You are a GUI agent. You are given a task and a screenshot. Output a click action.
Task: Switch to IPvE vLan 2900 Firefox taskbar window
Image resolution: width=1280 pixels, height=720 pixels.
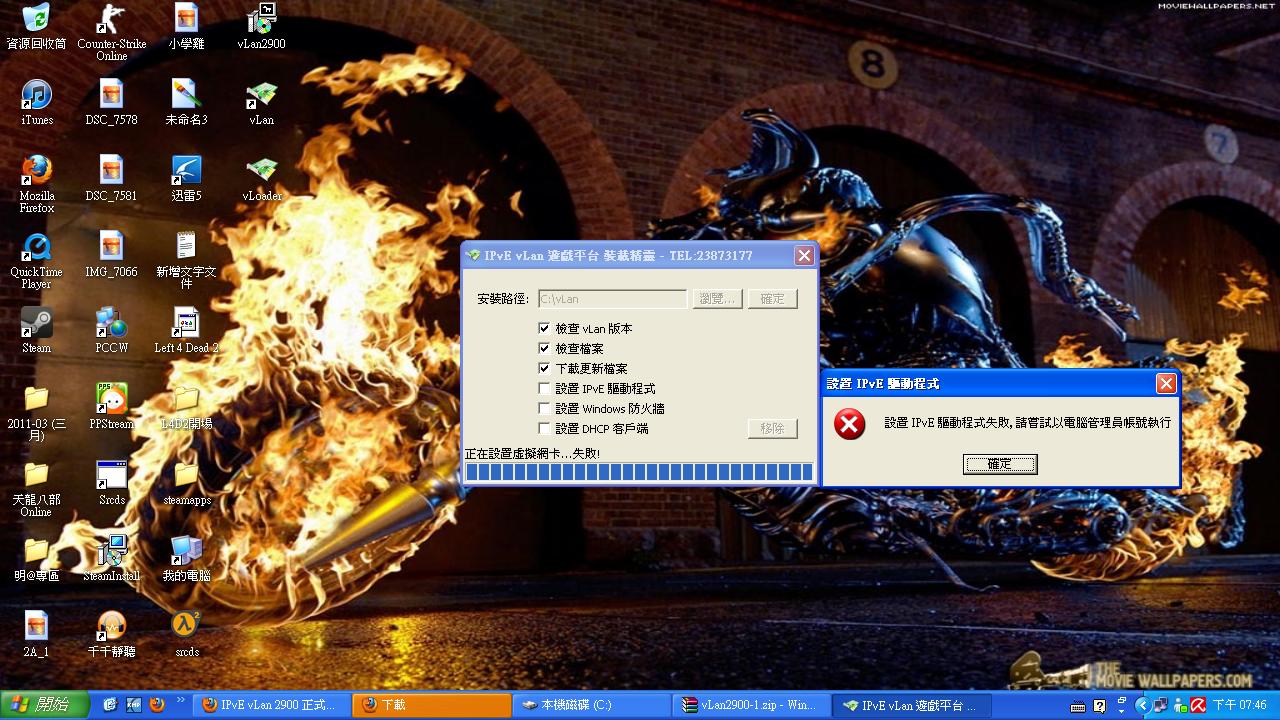pos(272,705)
